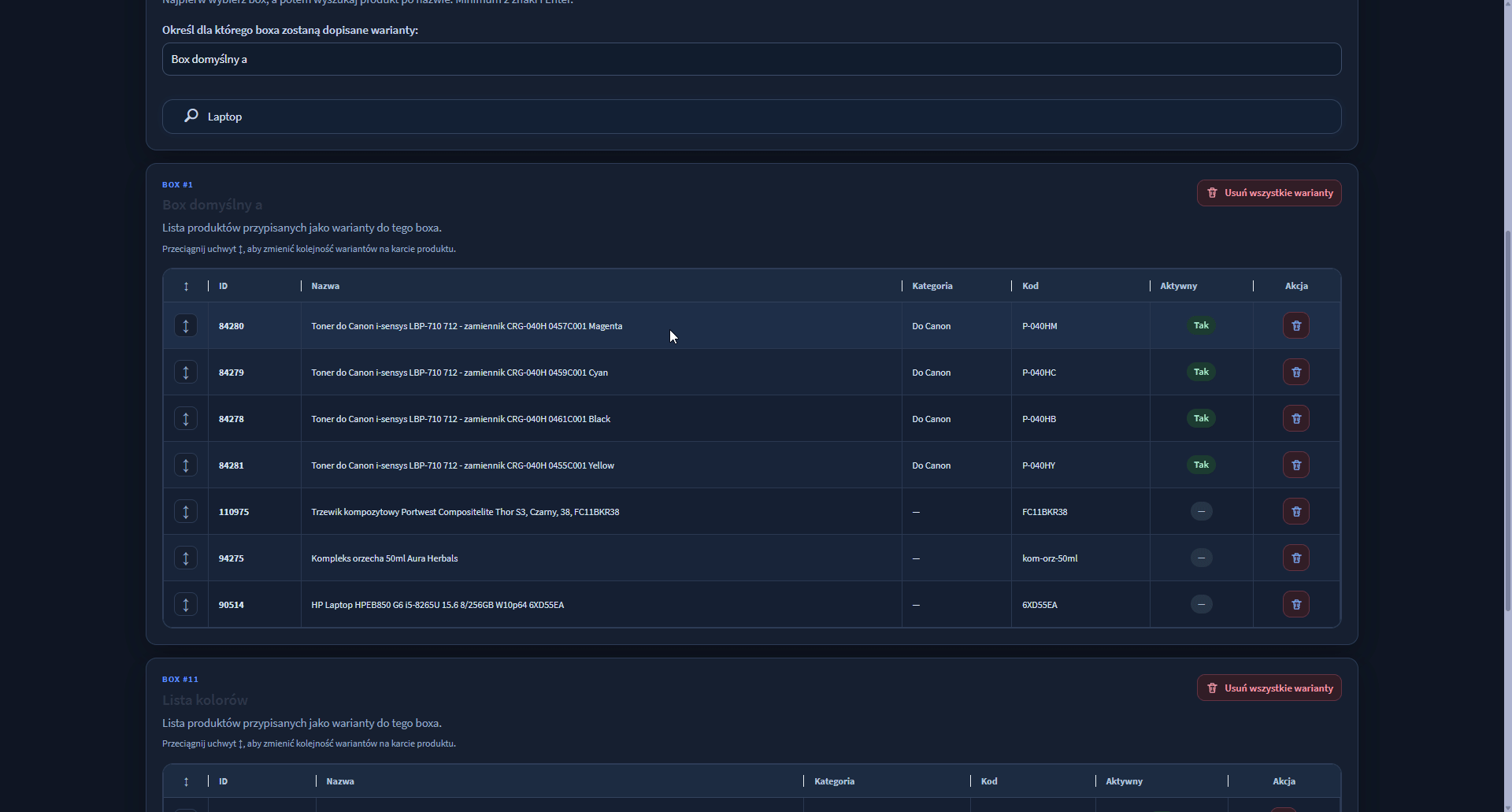Click product code P-040HM
Screen dimensions: 1512x812
1039,326
